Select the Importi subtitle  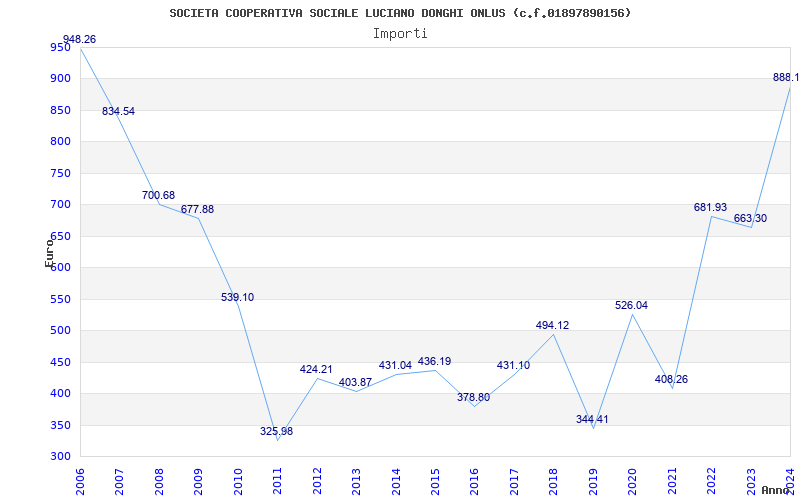coord(400,34)
